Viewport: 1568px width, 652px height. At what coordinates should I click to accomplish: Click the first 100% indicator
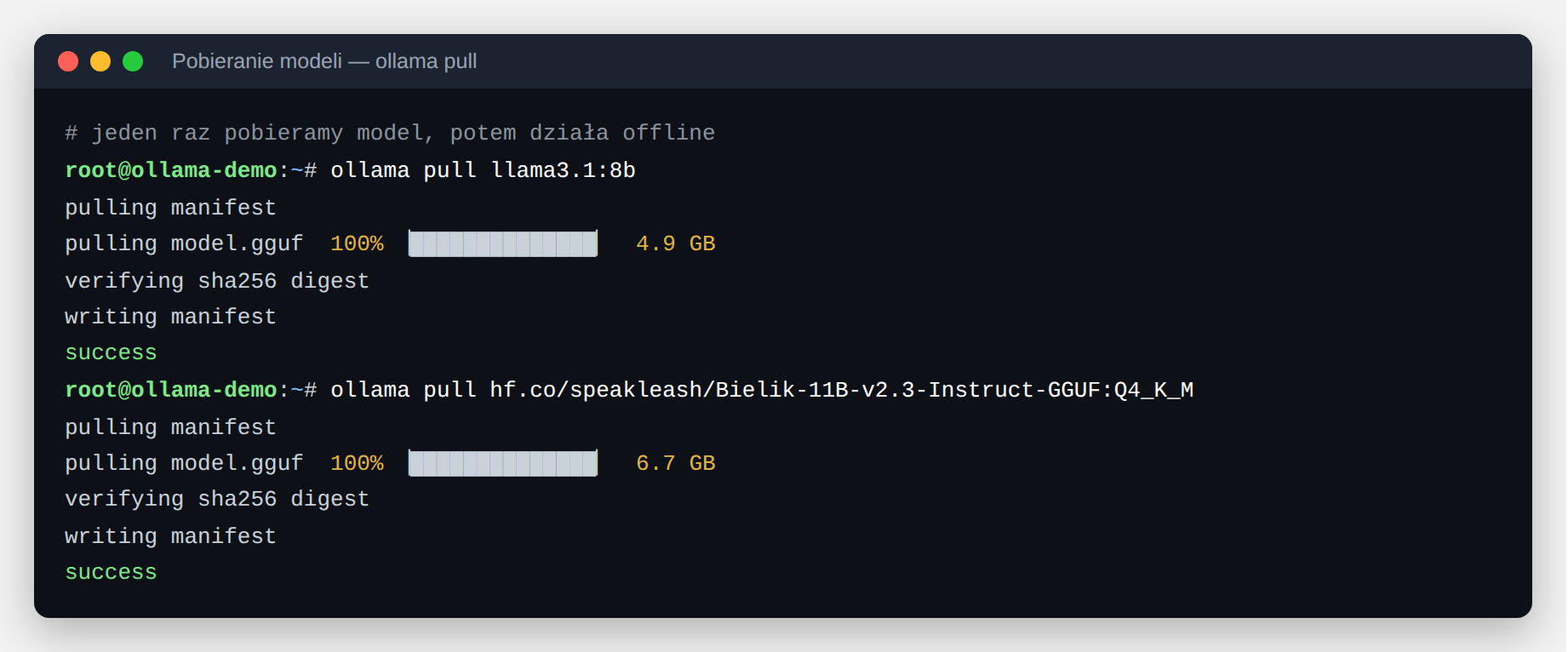[x=357, y=243]
